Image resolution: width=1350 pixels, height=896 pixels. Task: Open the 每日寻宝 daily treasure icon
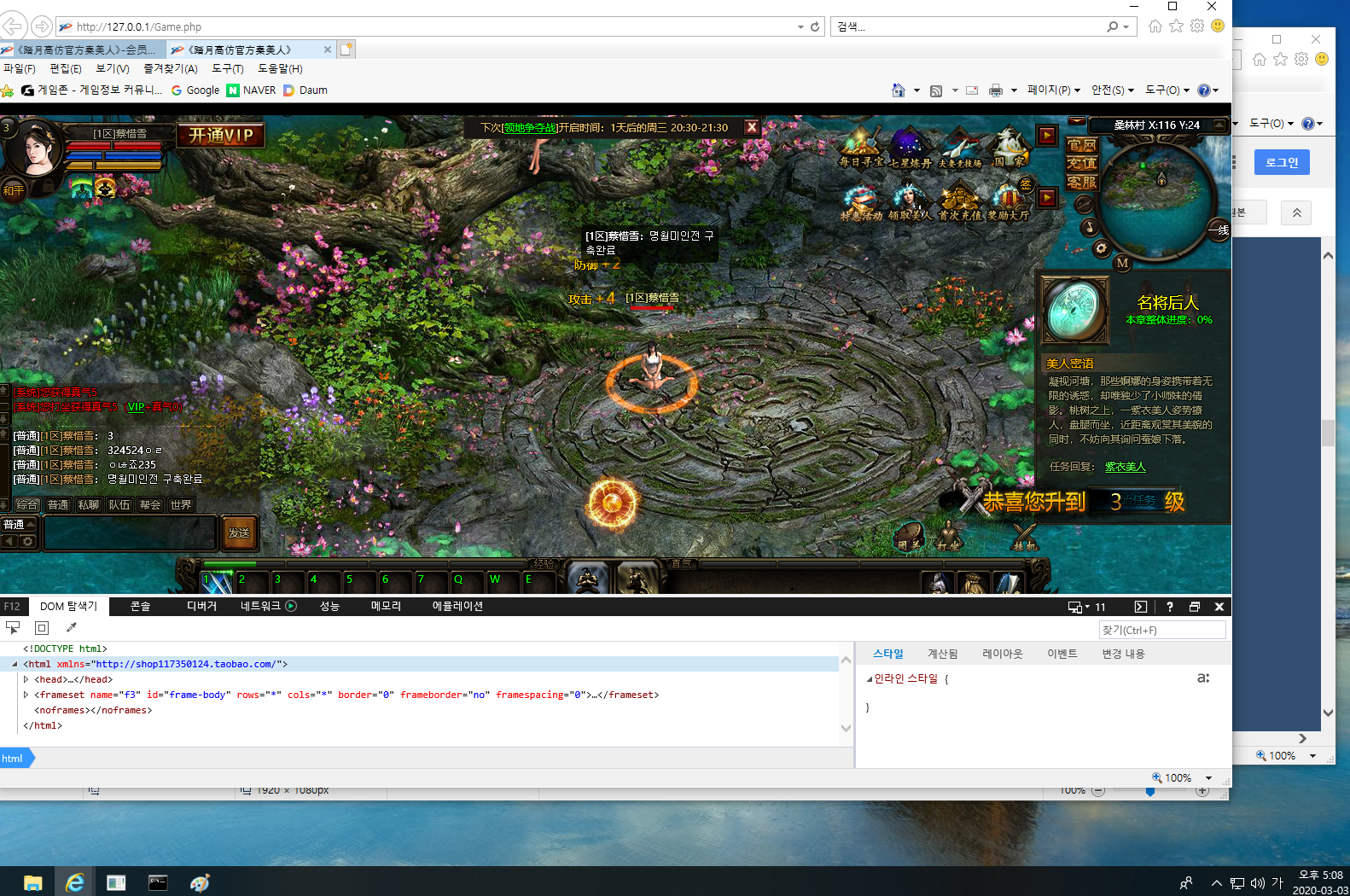tap(861, 146)
